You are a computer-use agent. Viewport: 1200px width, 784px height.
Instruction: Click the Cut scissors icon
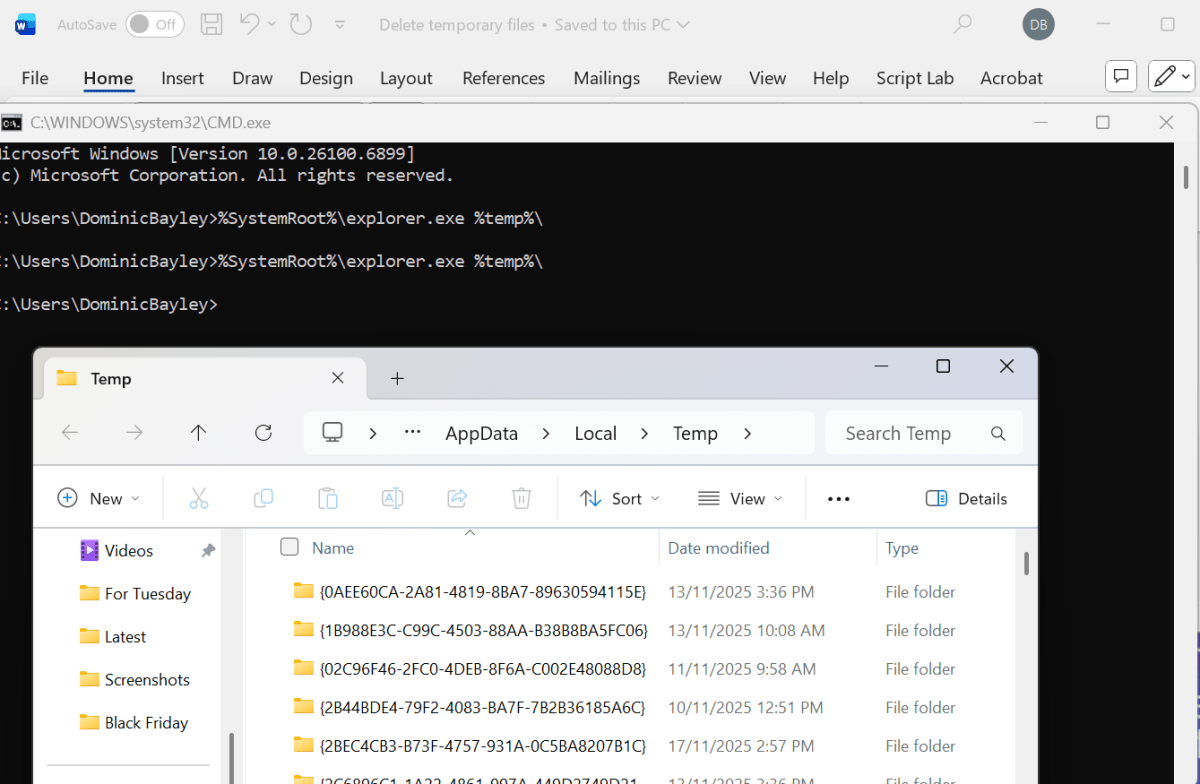pyautogui.click(x=198, y=498)
